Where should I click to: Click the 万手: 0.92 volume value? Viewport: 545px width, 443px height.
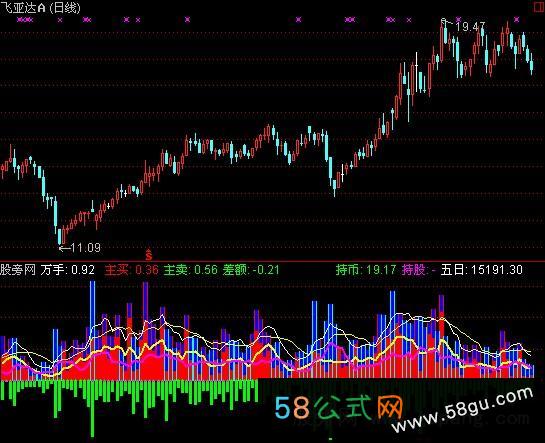click(x=67, y=270)
